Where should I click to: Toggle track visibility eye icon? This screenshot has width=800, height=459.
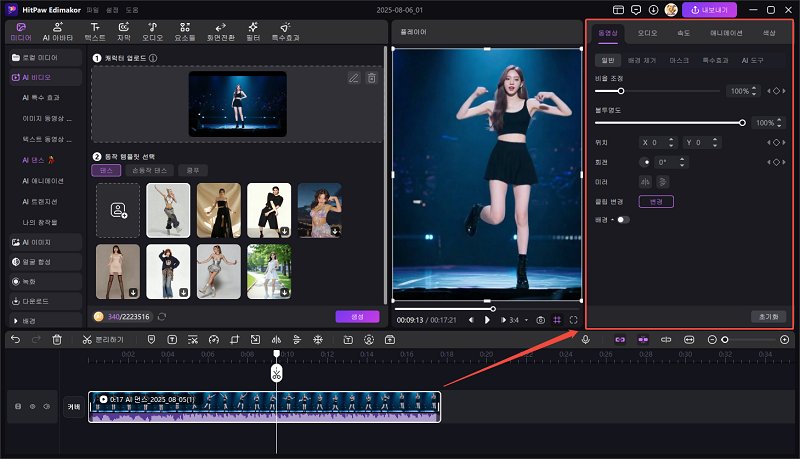click(x=32, y=406)
